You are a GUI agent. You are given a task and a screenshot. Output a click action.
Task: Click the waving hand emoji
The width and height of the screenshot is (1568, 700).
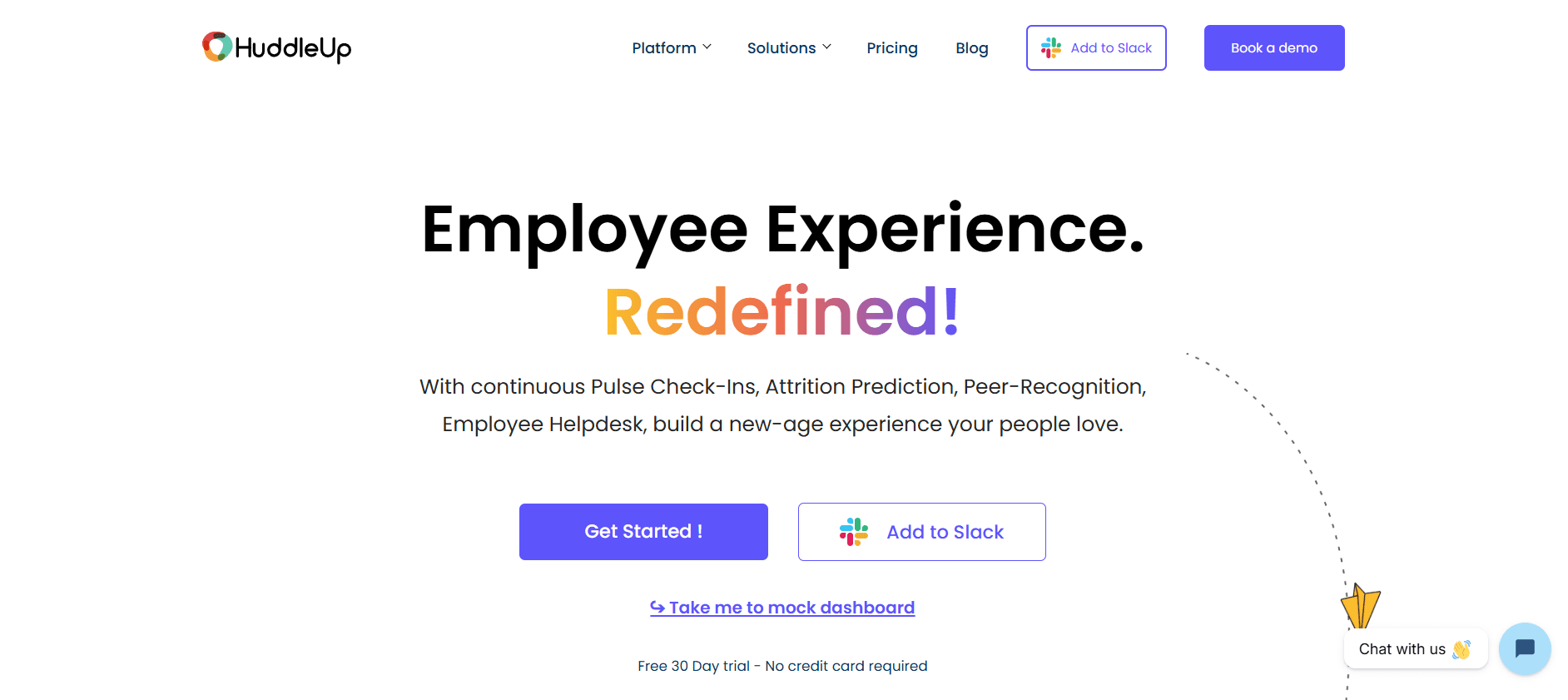pyautogui.click(x=1461, y=649)
